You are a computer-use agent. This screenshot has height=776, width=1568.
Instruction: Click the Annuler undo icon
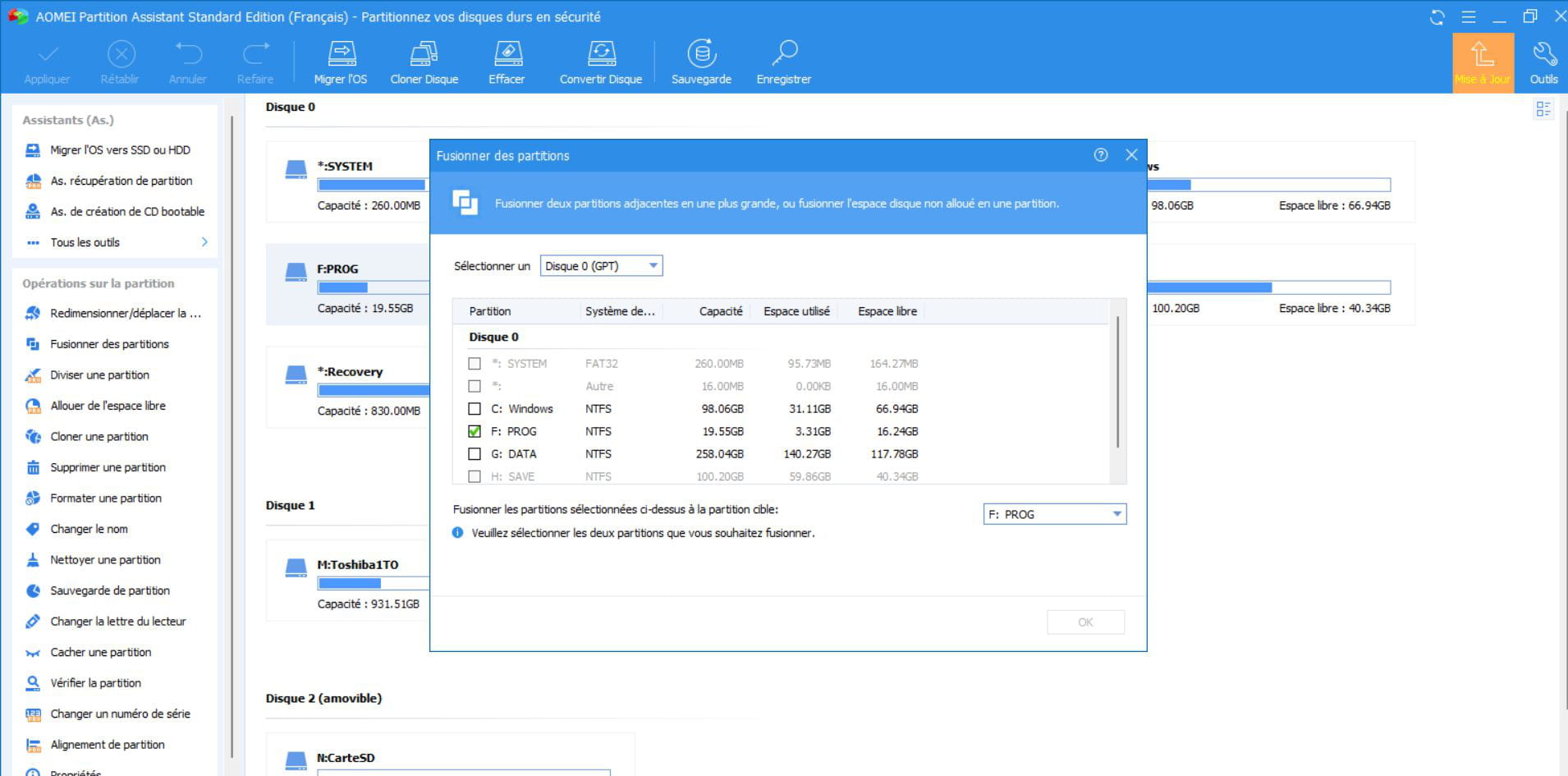pos(188,54)
